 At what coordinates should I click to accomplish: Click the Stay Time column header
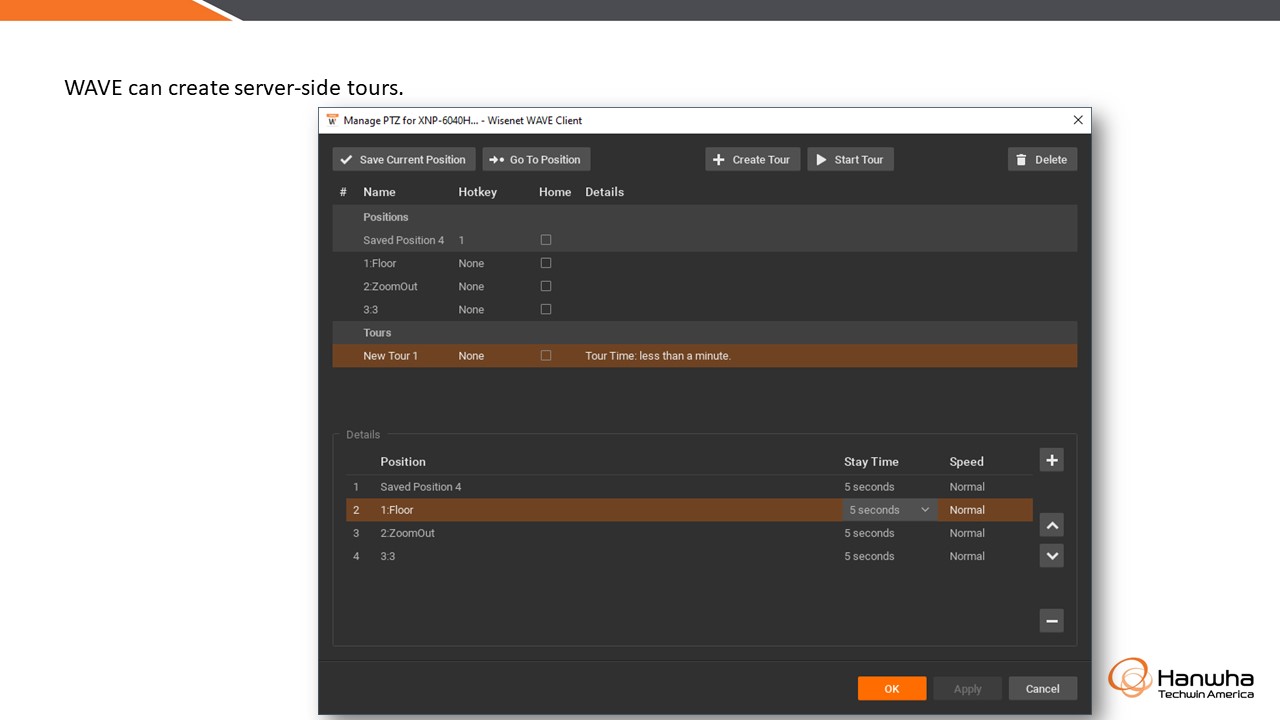[x=871, y=462]
